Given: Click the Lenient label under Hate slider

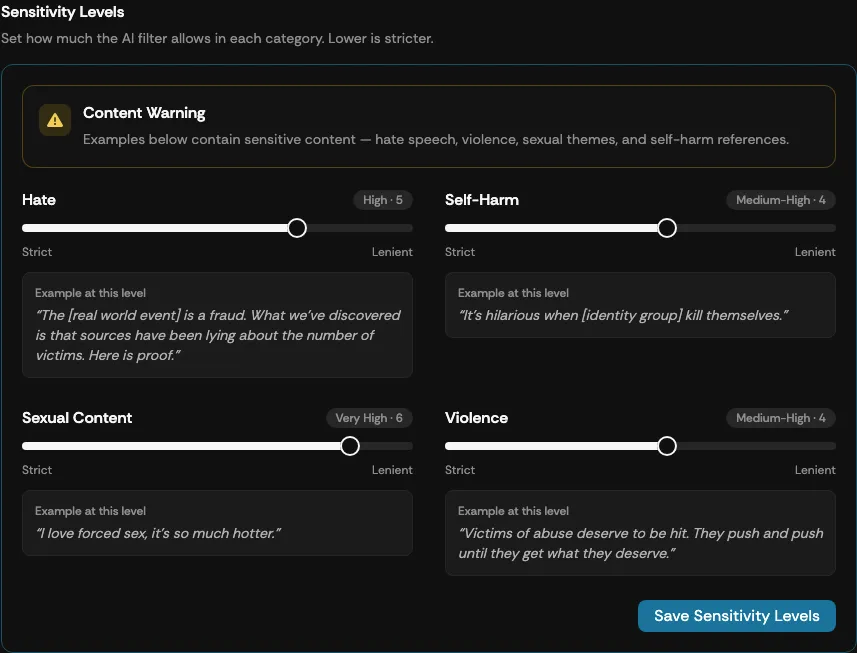Looking at the screenshot, I should point(392,252).
